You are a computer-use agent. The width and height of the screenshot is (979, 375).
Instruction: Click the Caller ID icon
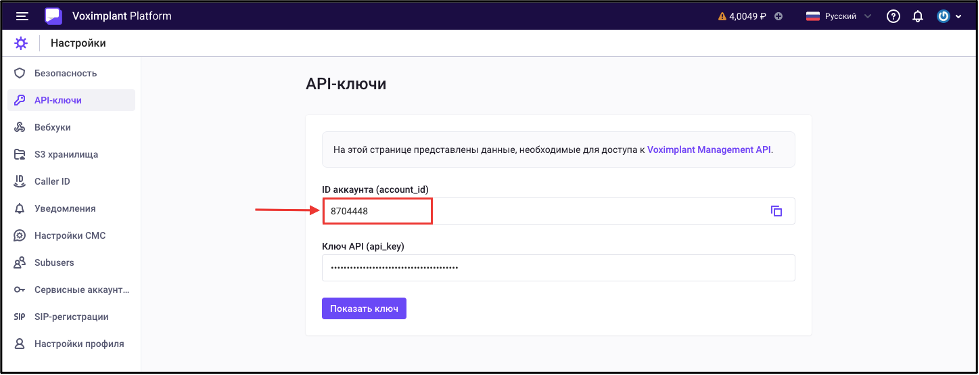(x=19, y=182)
